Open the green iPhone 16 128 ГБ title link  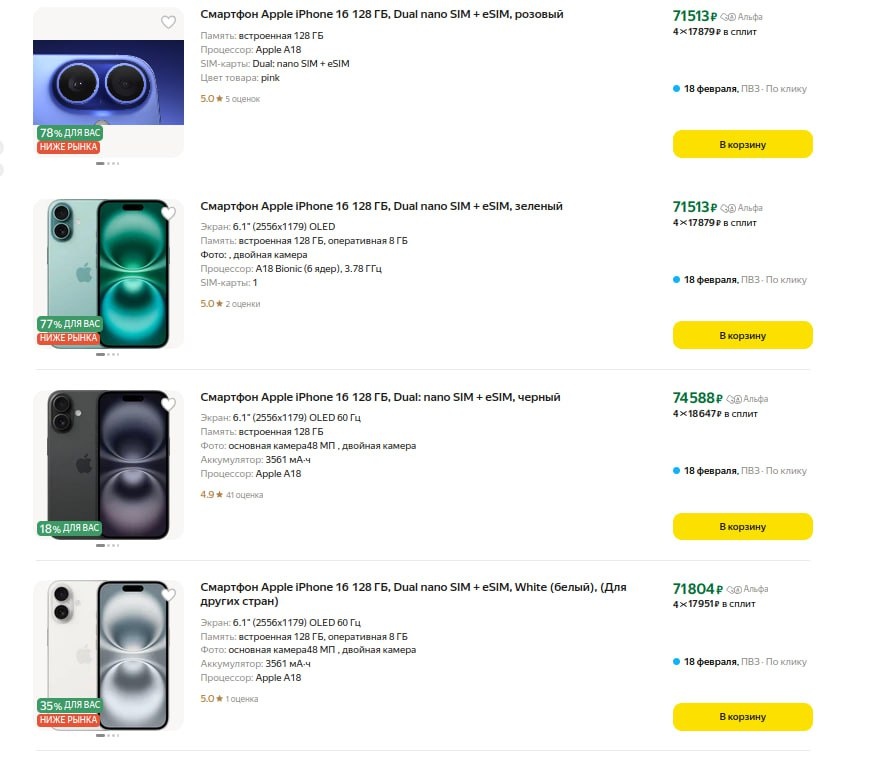click(x=381, y=206)
